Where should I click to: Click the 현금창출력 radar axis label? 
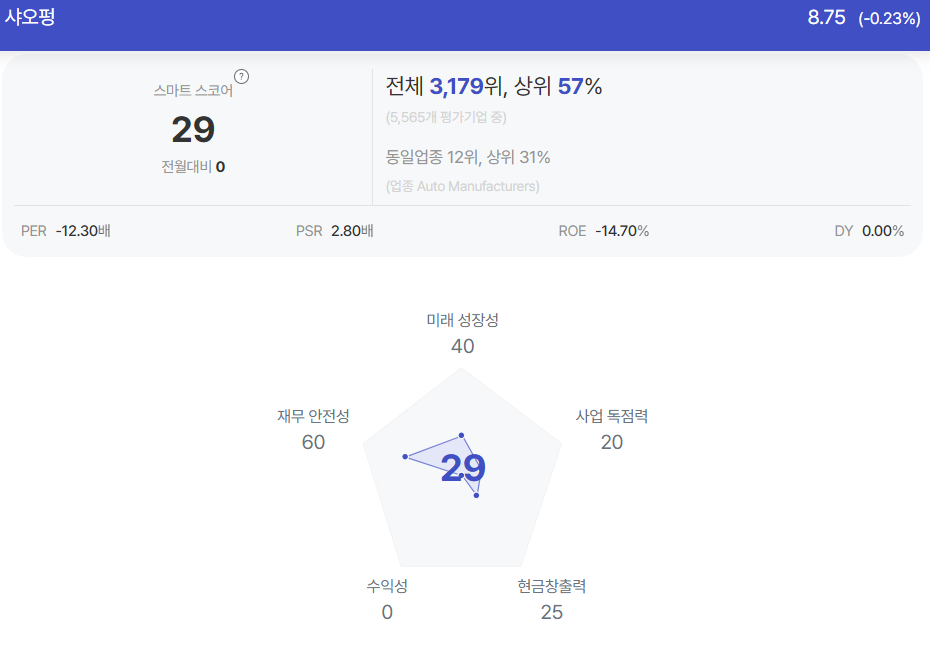tap(552, 586)
